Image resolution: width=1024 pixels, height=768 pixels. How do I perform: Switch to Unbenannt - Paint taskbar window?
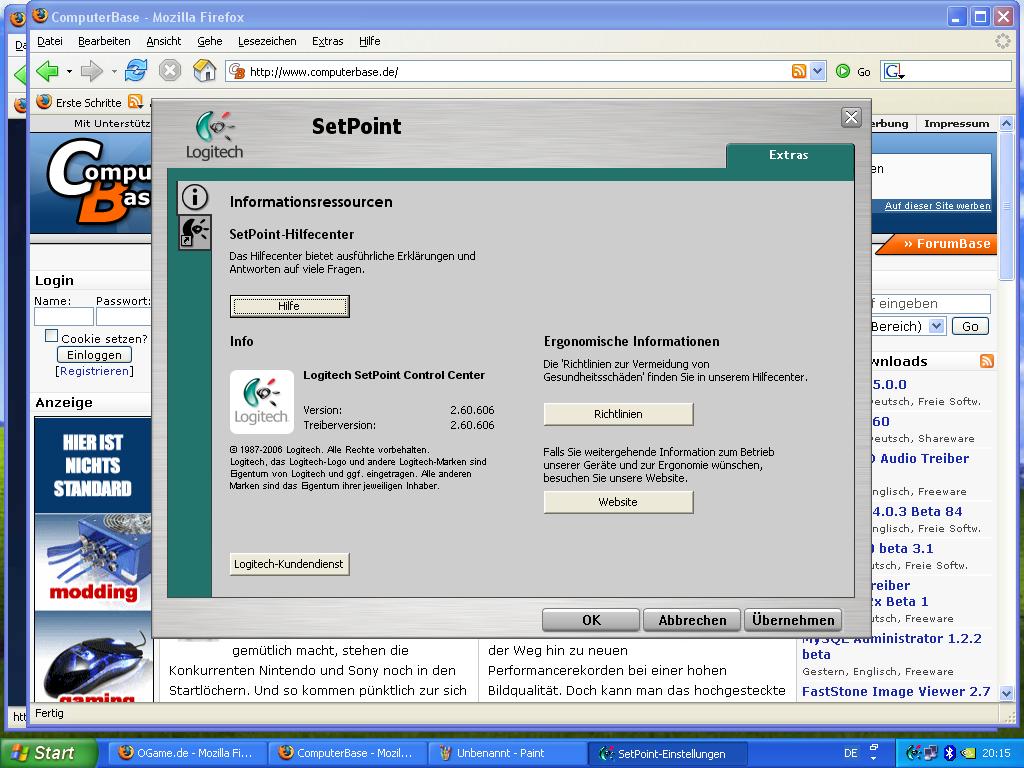pos(506,753)
